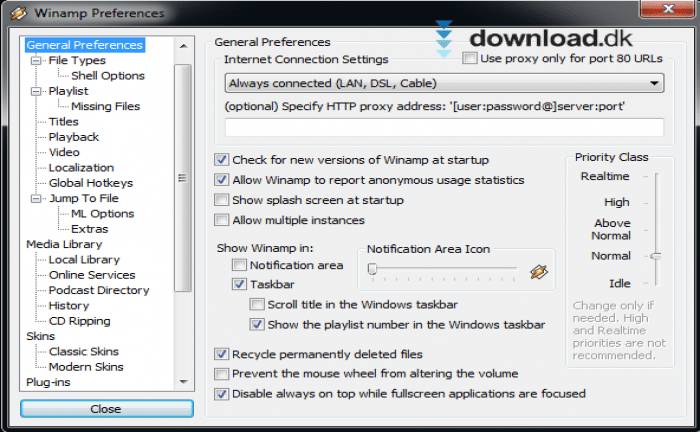
Task: Open CD Ripping preferences
Action: pyautogui.click(x=79, y=321)
